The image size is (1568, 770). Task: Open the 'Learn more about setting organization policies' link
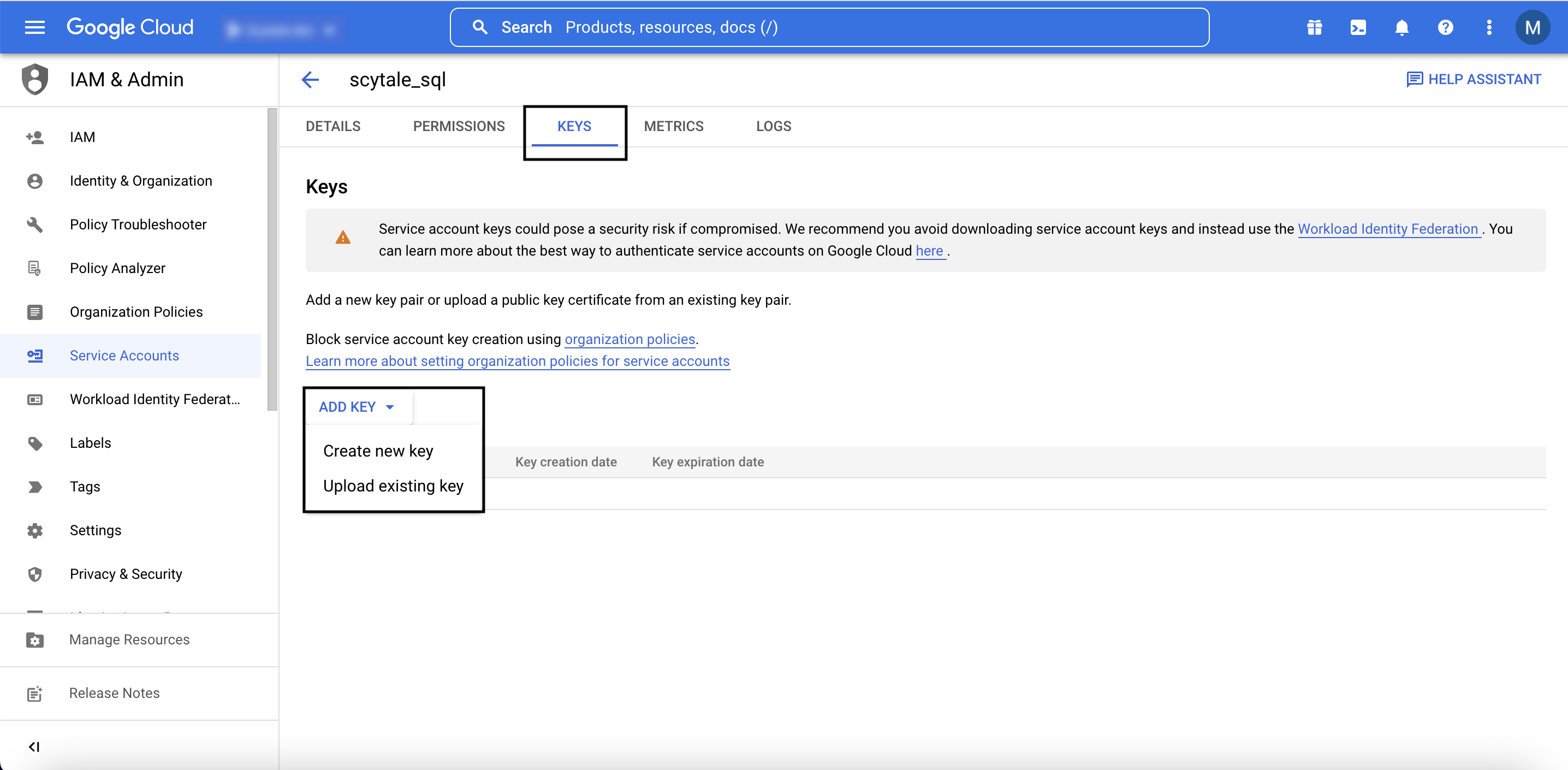518,361
